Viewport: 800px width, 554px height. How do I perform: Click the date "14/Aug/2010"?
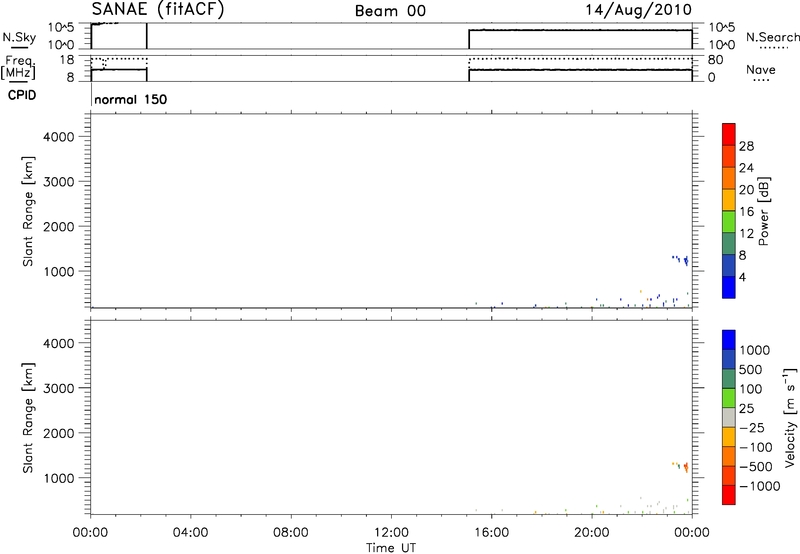[638, 10]
